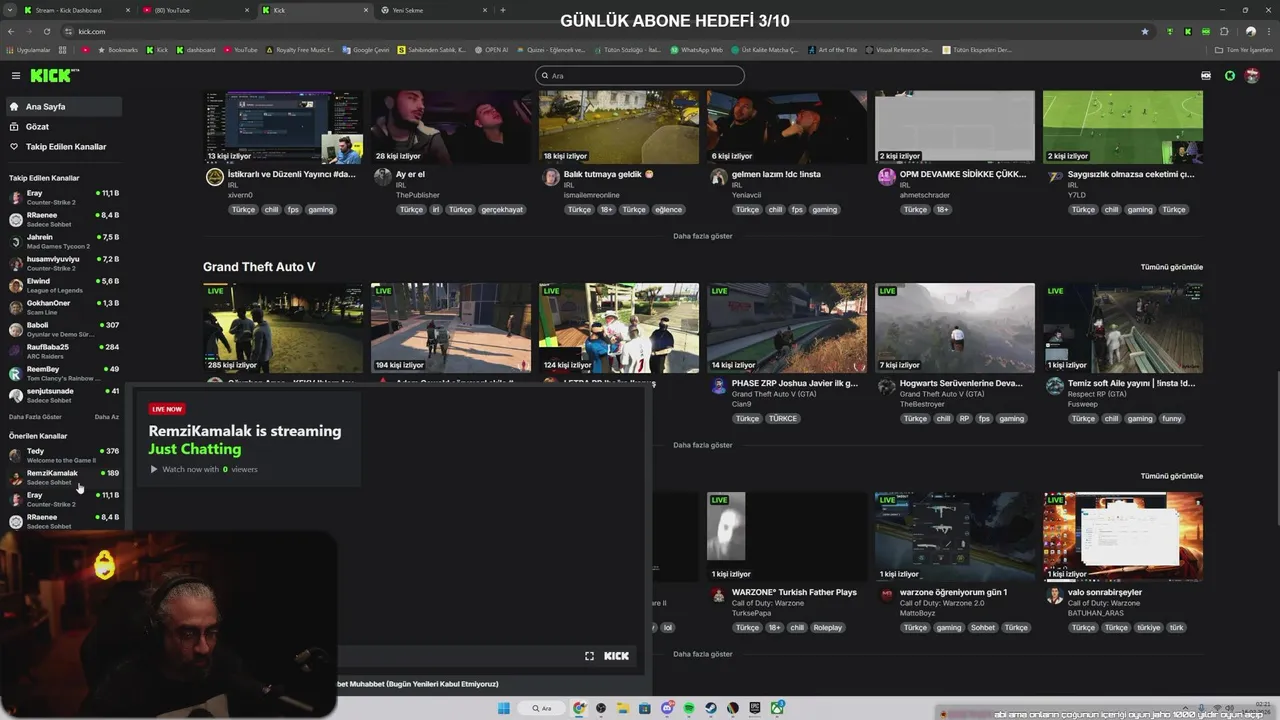Open the Windows Start button
1280x720 pixels.
pyautogui.click(x=504, y=708)
